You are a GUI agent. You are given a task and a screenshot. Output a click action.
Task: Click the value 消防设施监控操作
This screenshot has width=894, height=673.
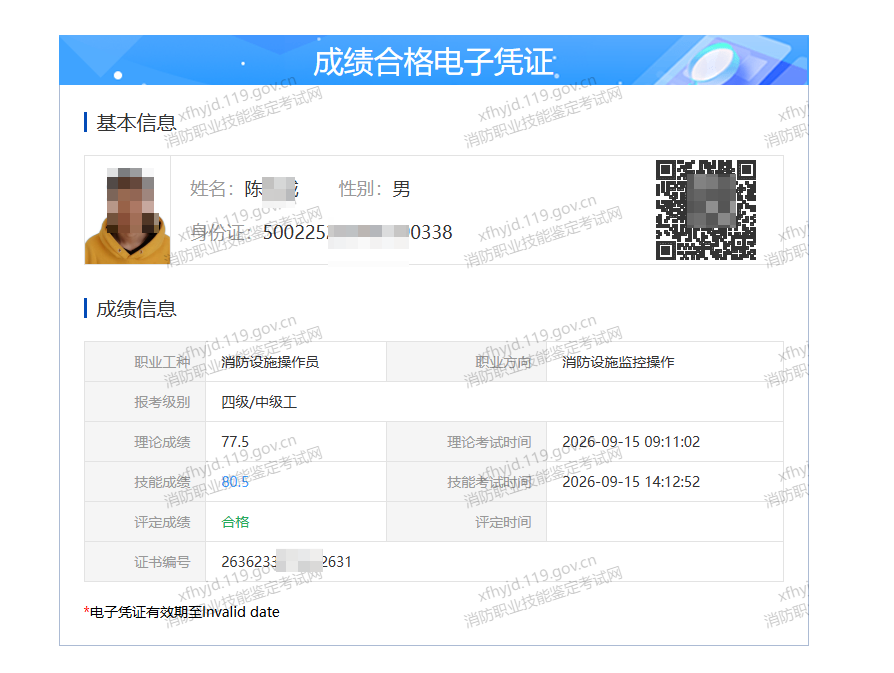(618, 362)
